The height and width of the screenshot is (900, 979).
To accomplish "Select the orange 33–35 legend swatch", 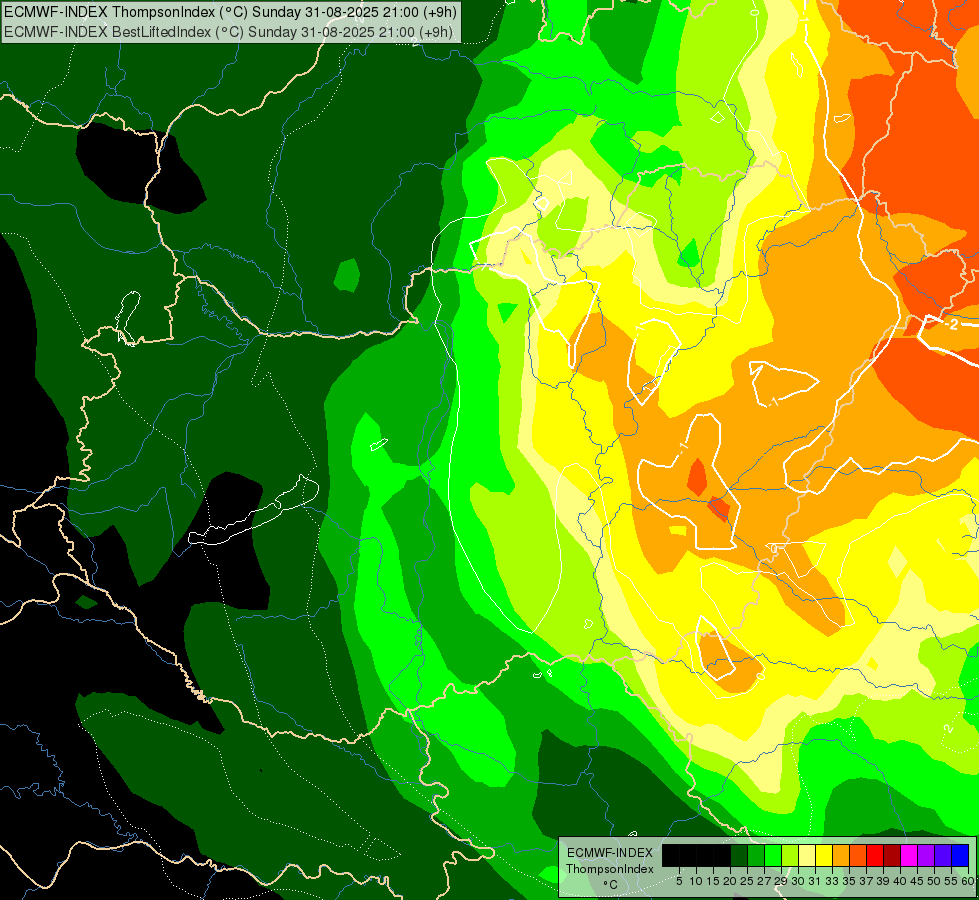I will (841, 855).
